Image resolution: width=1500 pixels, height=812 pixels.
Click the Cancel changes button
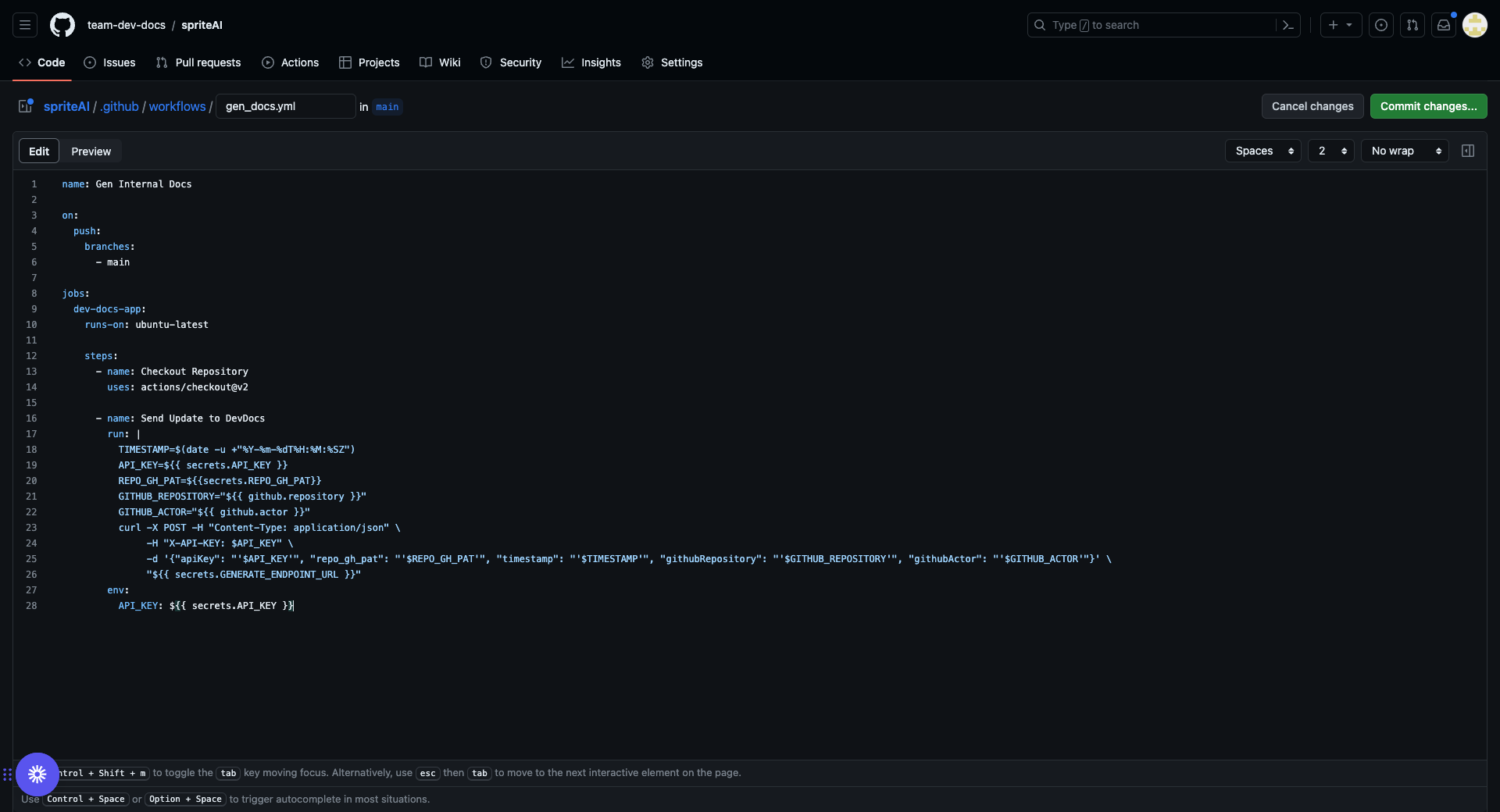[1312, 106]
